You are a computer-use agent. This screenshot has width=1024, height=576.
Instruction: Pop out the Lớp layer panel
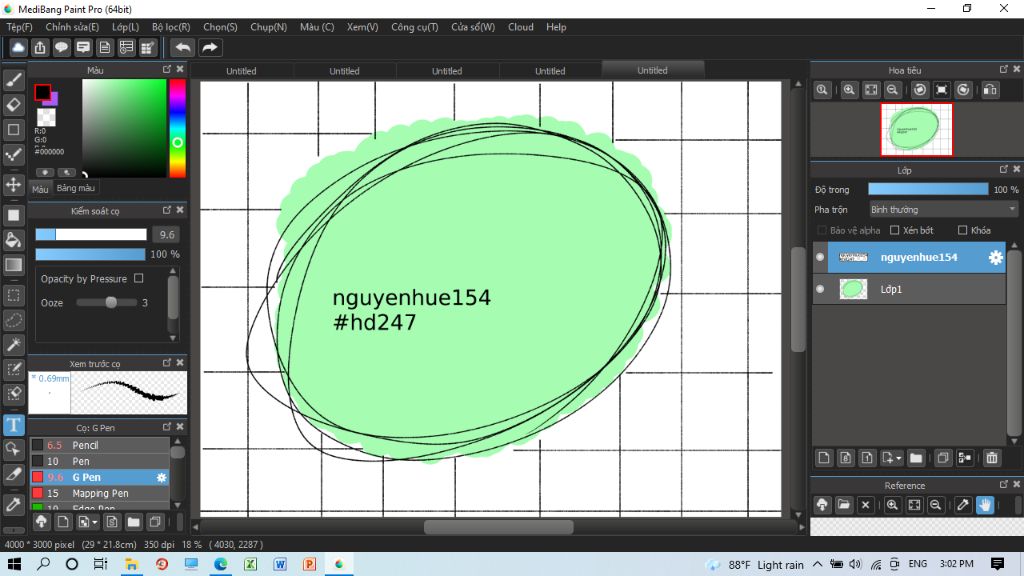1004,169
